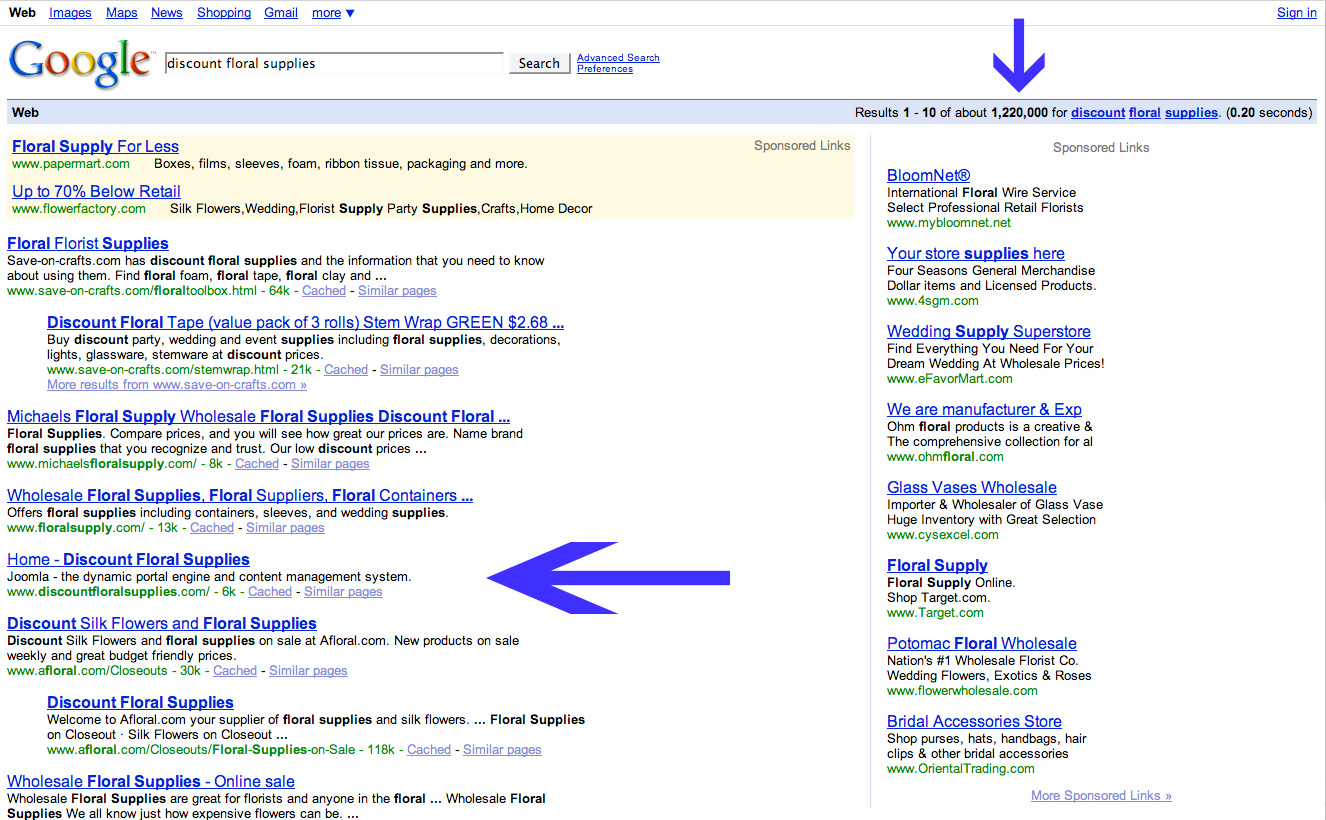Open the Images tab link
Screen dimensions: 1326x820
click(70, 13)
